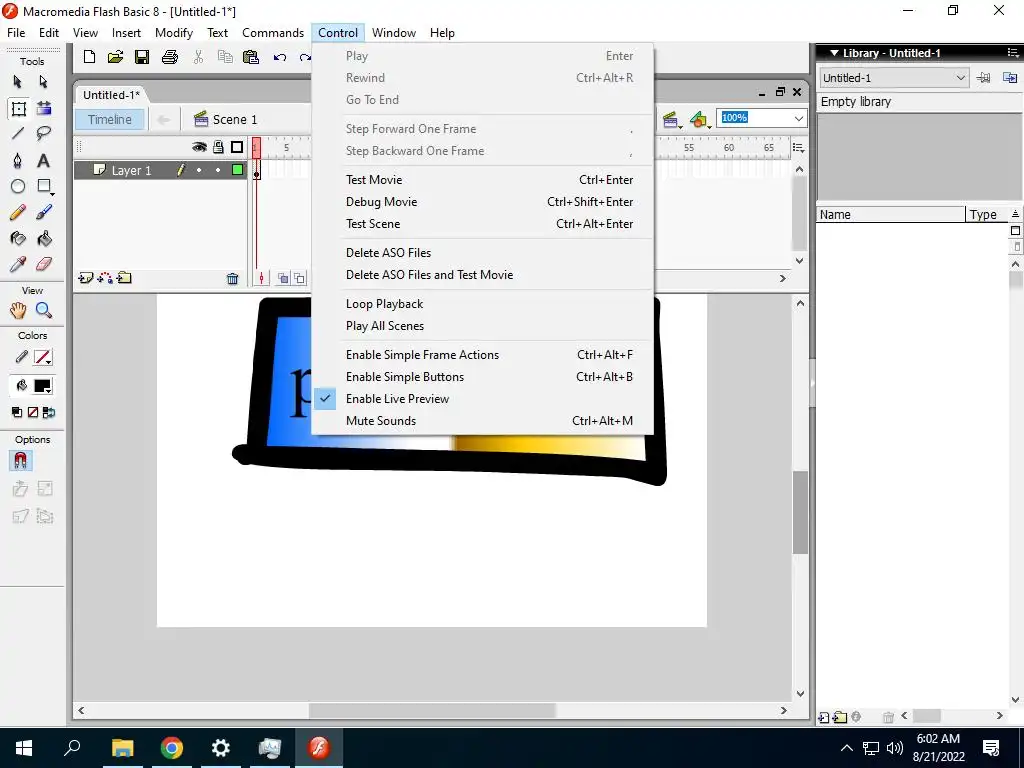Open the Modify menu
The image size is (1024, 768).
(174, 33)
